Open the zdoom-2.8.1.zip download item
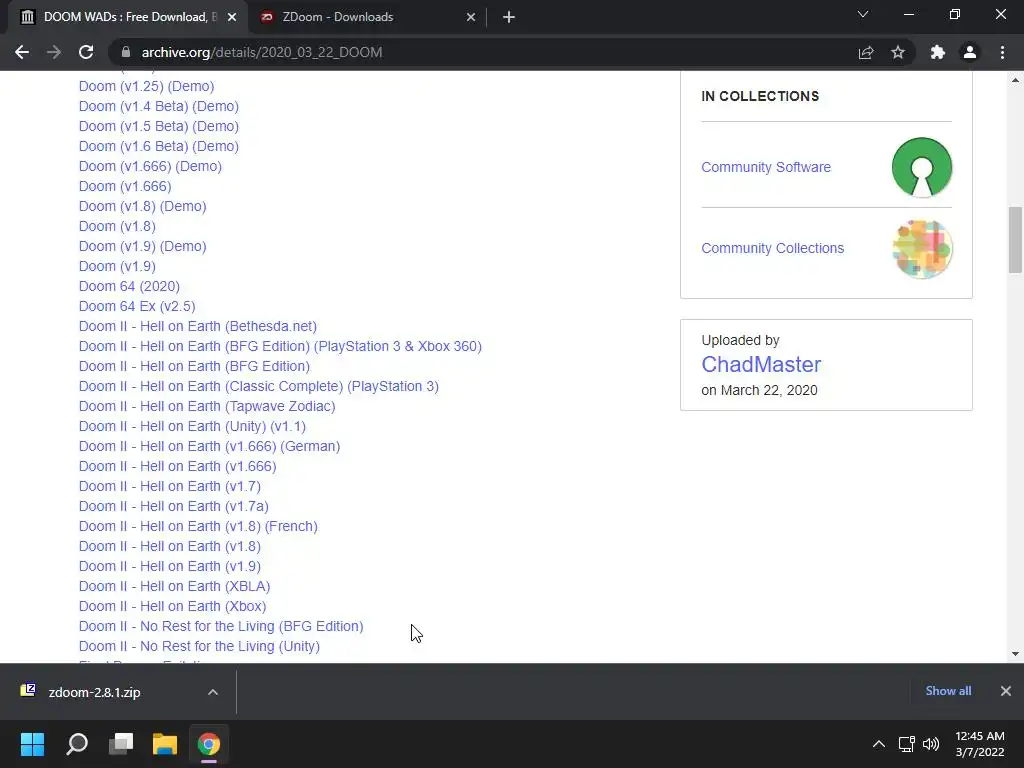 coord(95,692)
